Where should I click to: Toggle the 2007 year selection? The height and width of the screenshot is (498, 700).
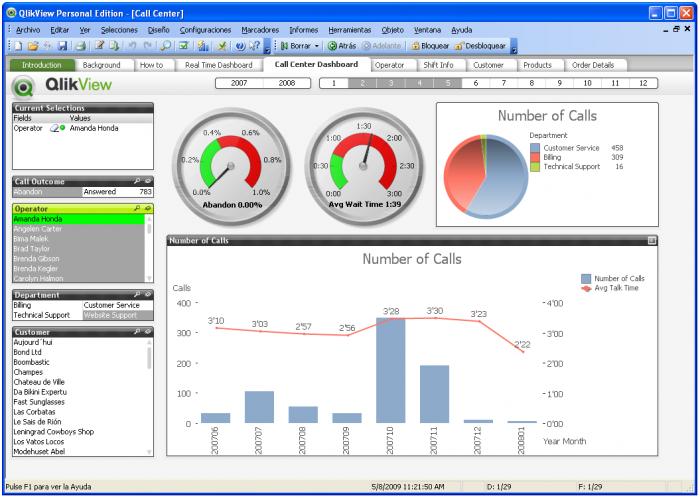[240, 83]
